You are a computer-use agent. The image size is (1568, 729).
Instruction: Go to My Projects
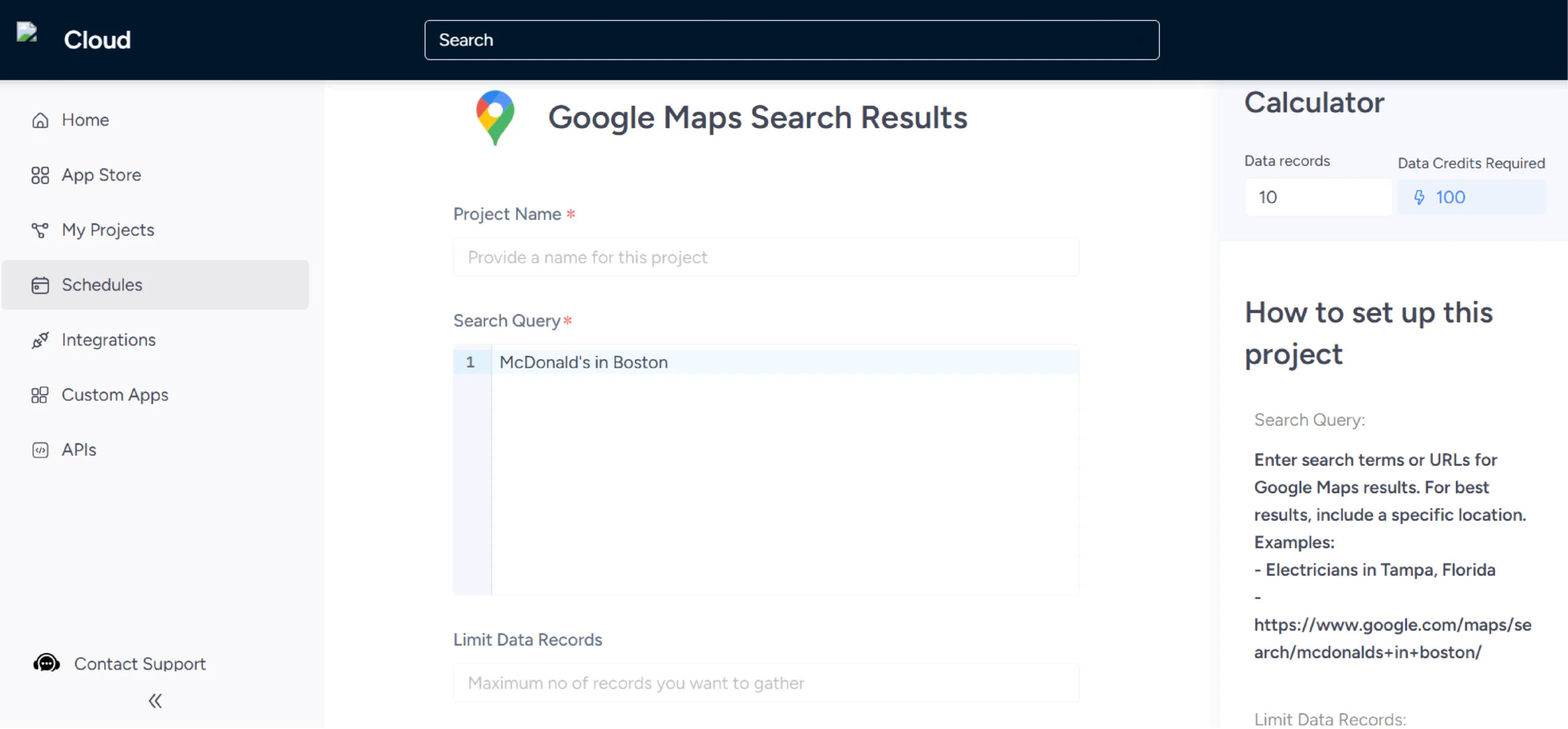[x=155, y=230]
